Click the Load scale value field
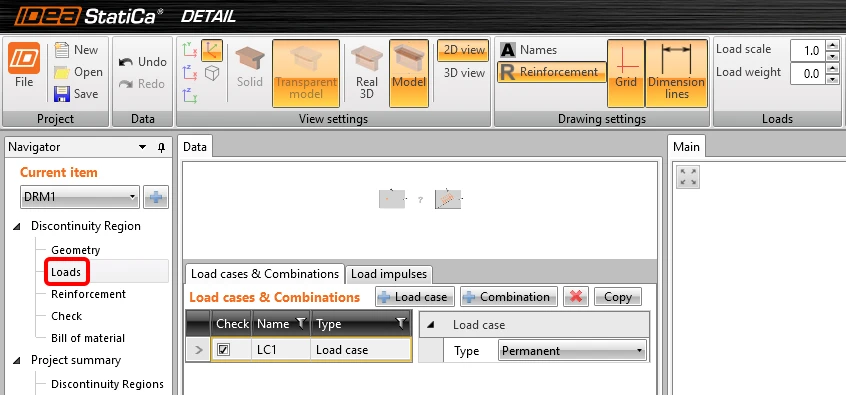This screenshot has height=395, width=846. [x=807, y=51]
